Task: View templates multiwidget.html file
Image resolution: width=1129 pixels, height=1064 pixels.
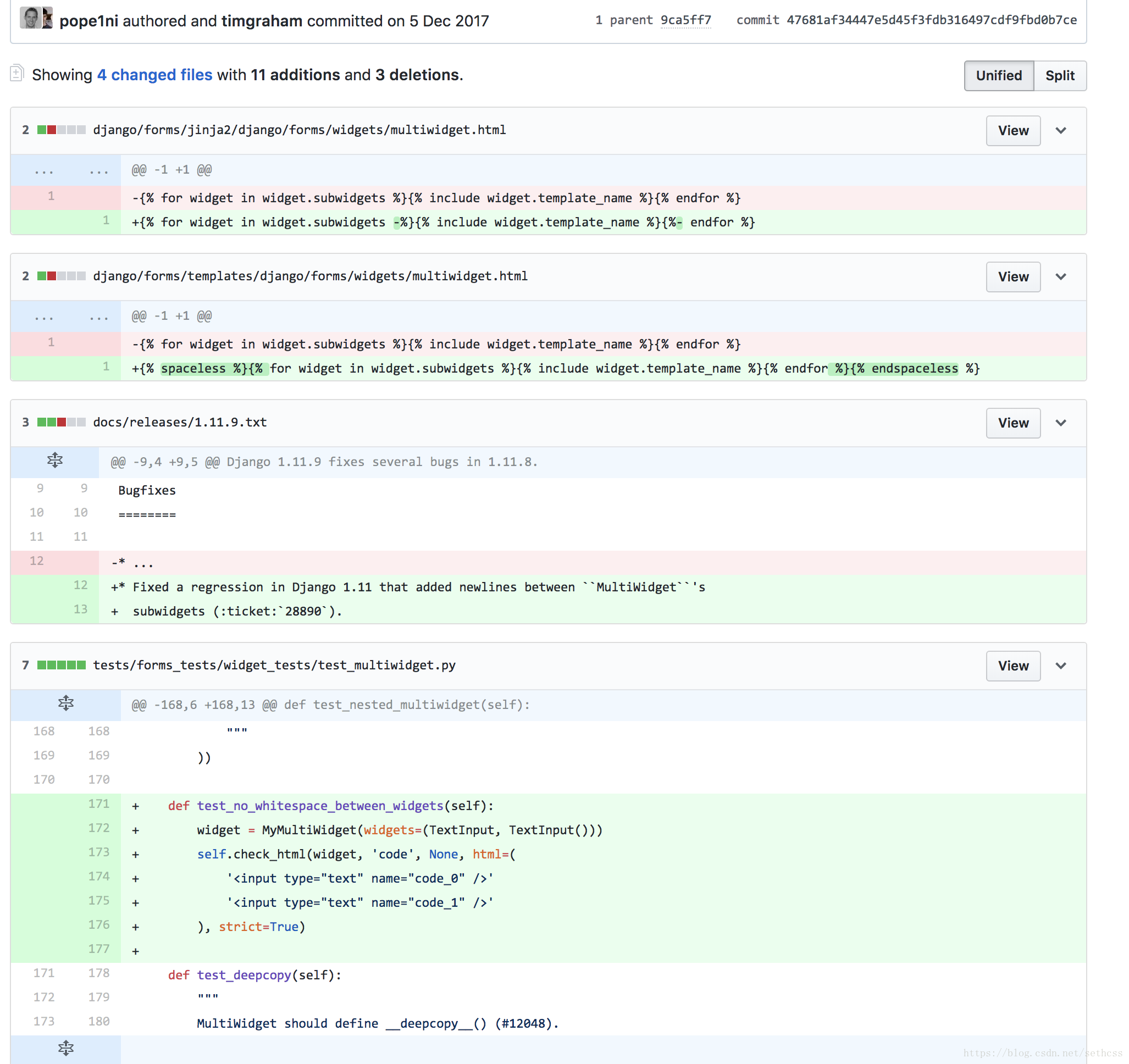Action: point(1013,277)
